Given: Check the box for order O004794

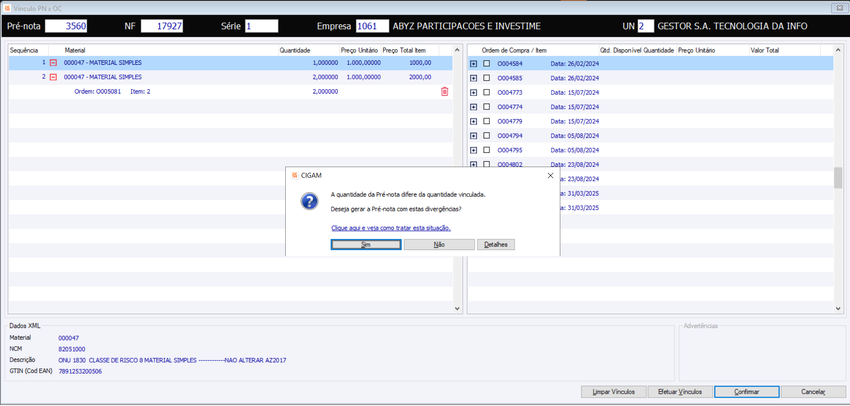Looking at the screenshot, I should tap(486, 136).
